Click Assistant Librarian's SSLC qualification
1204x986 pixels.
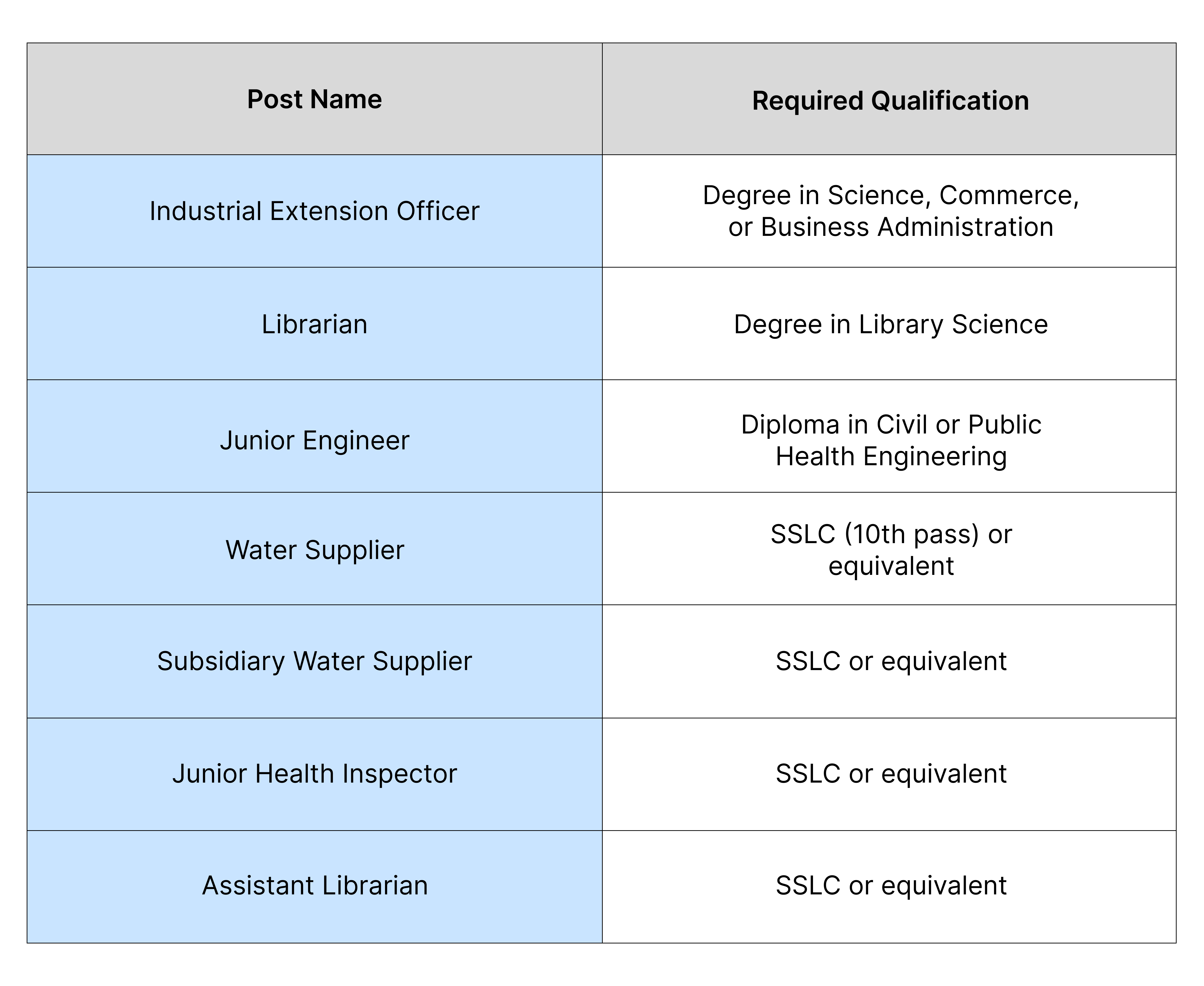pos(889,886)
